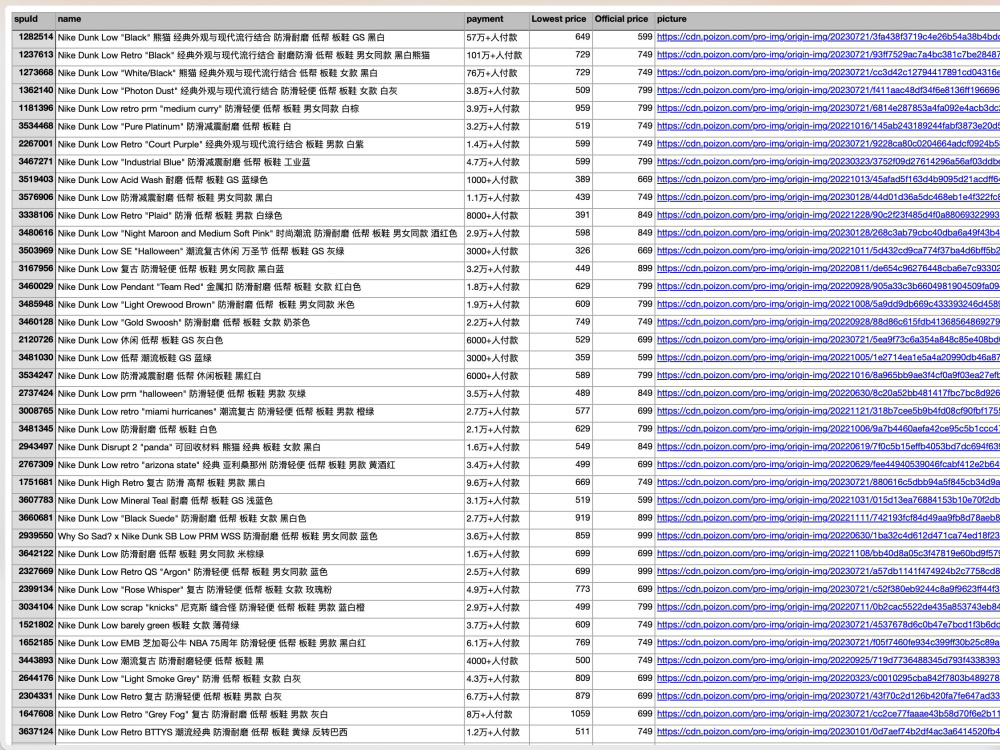This screenshot has height=750, width=1000.
Task: Open the picture link for spuId 1237613
Action: click(x=828, y=55)
